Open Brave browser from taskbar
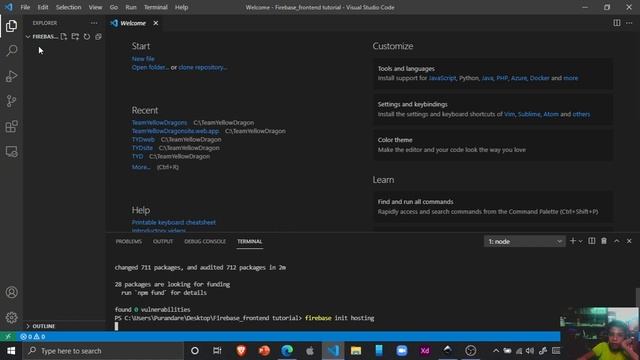Screen dimensions: 640x360 pyautogui.click(x=241, y=351)
